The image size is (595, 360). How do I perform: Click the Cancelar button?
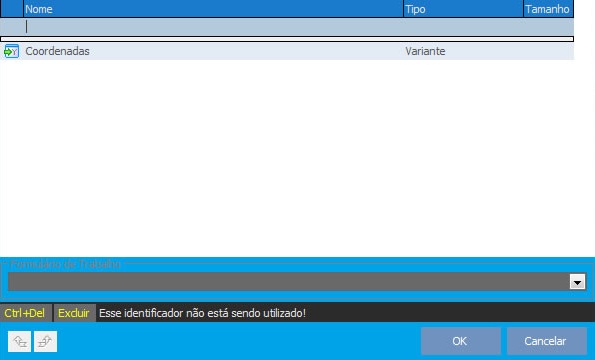(x=546, y=341)
